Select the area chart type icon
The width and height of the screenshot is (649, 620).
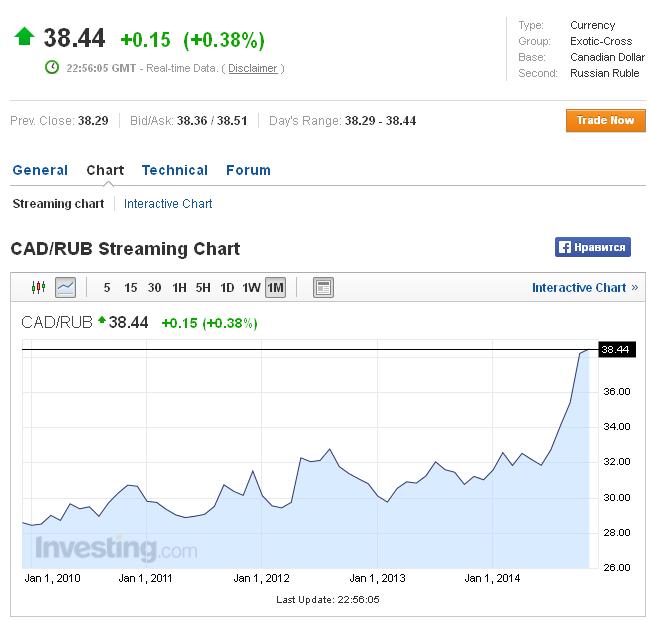(x=65, y=288)
